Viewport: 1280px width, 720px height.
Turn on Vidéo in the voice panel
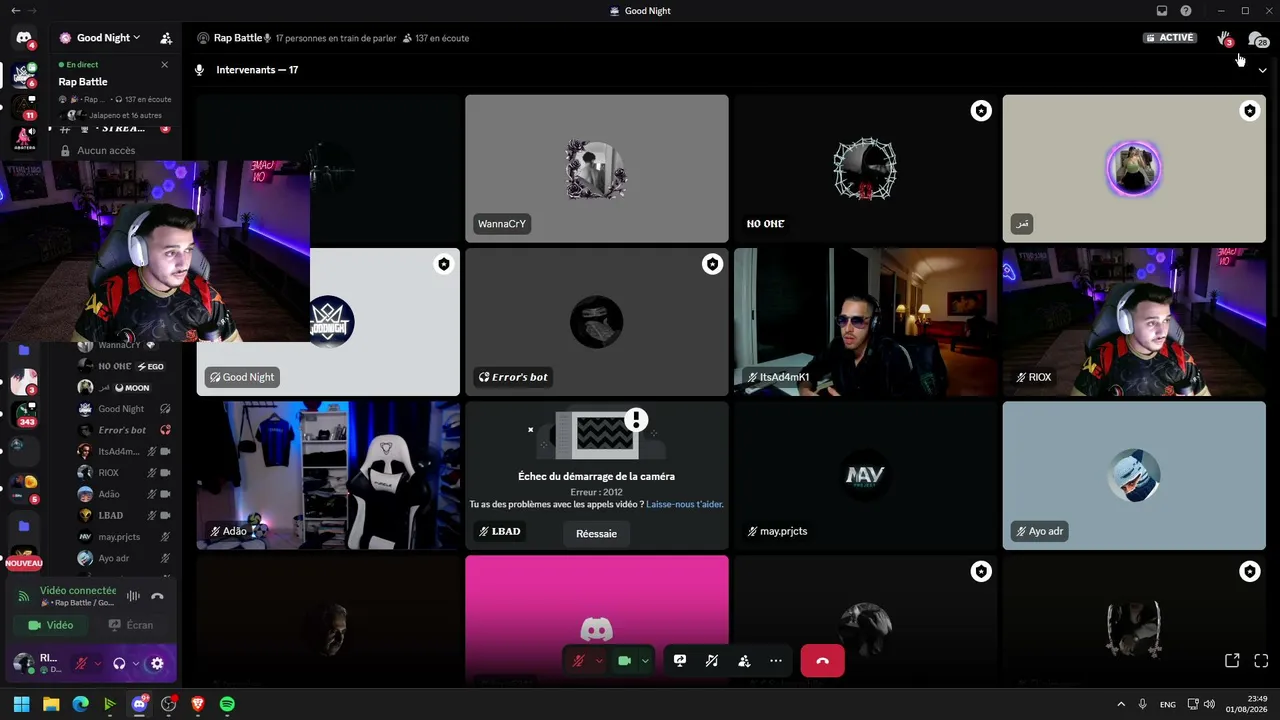coord(52,625)
